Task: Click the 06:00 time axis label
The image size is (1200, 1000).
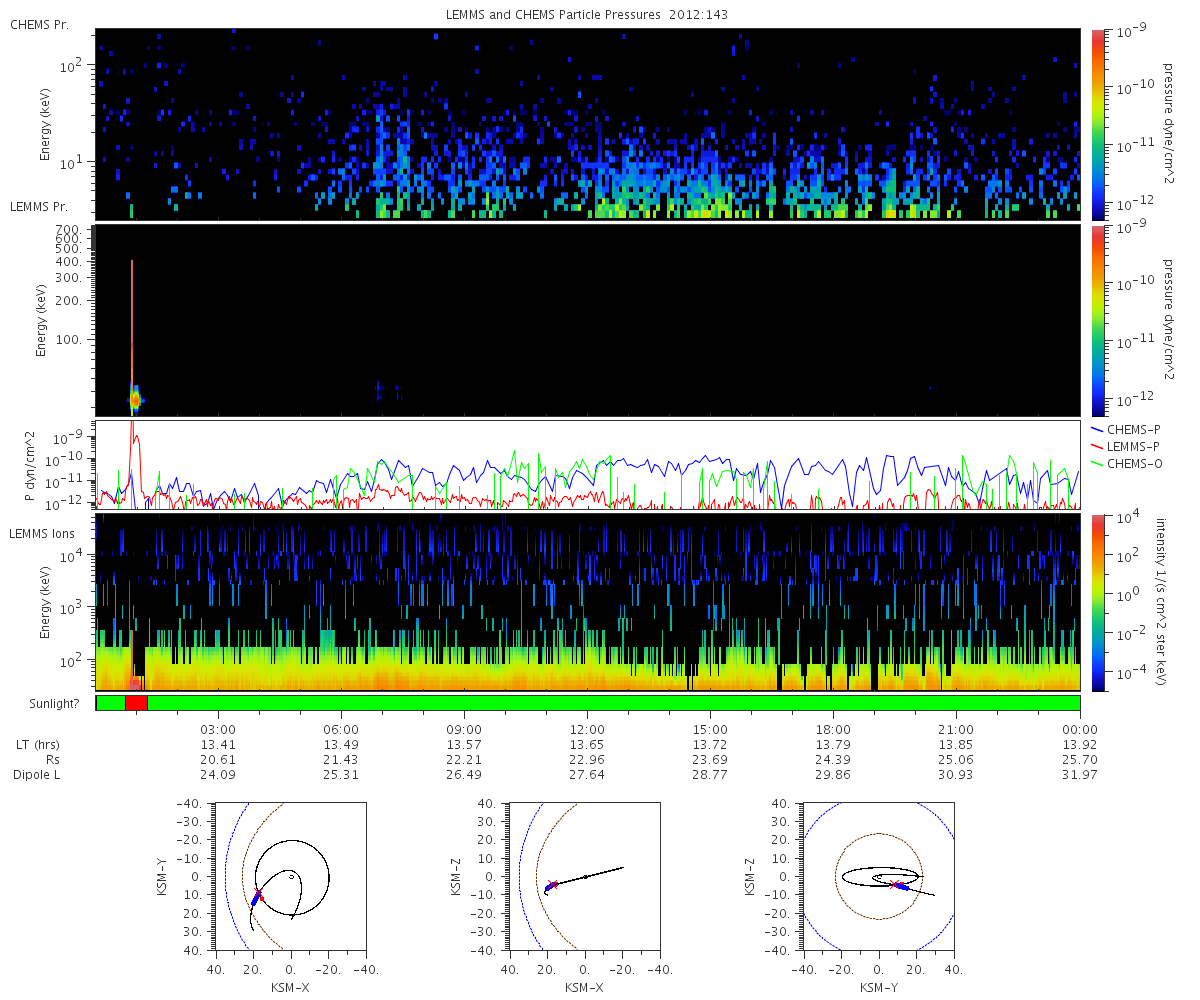Action: [x=341, y=729]
